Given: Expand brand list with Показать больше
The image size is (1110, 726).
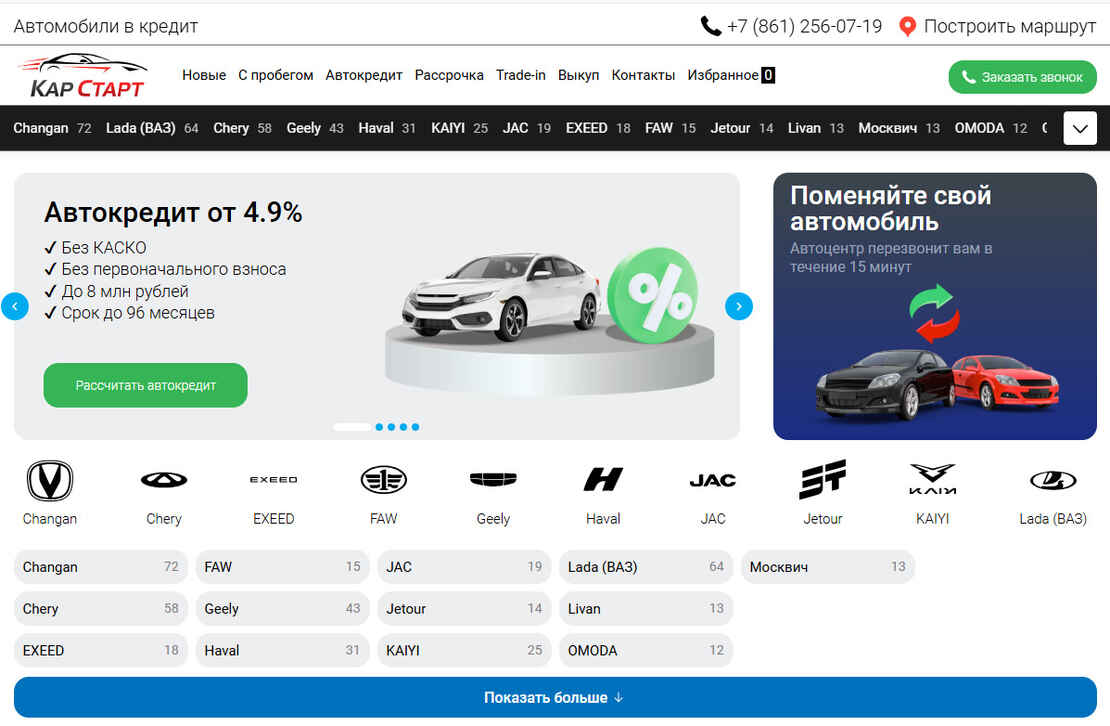Looking at the screenshot, I should 555,698.
